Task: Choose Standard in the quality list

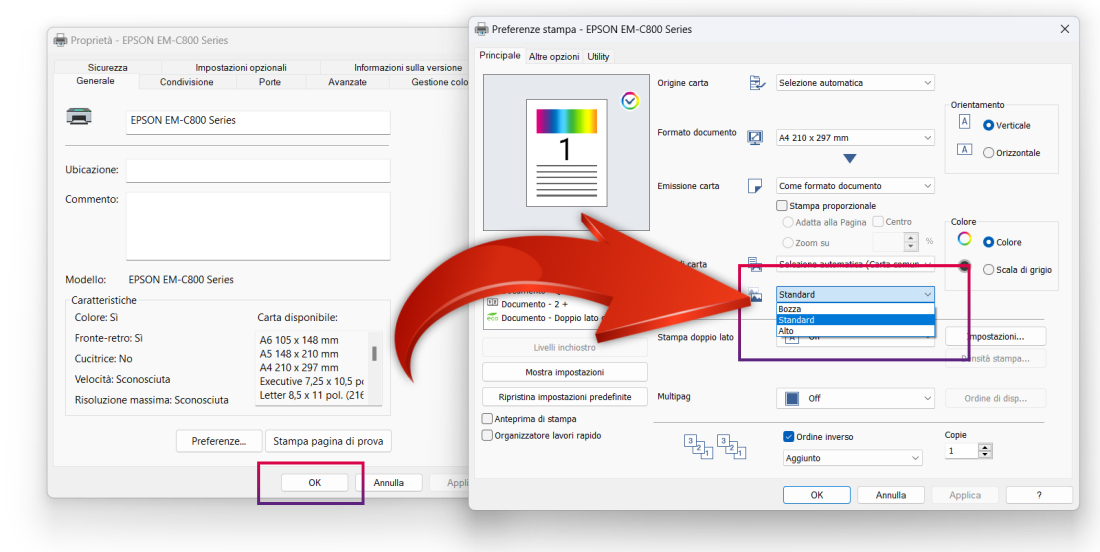Action: pyautogui.click(x=855, y=320)
